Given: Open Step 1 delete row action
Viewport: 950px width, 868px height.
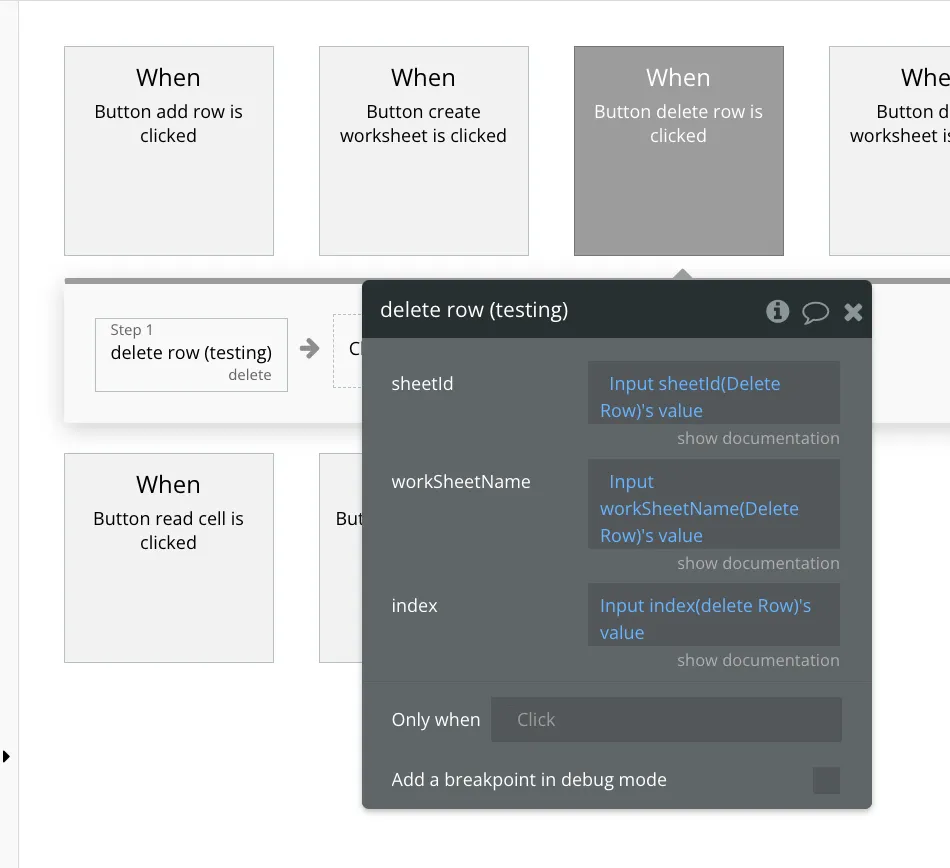Looking at the screenshot, I should pos(191,354).
